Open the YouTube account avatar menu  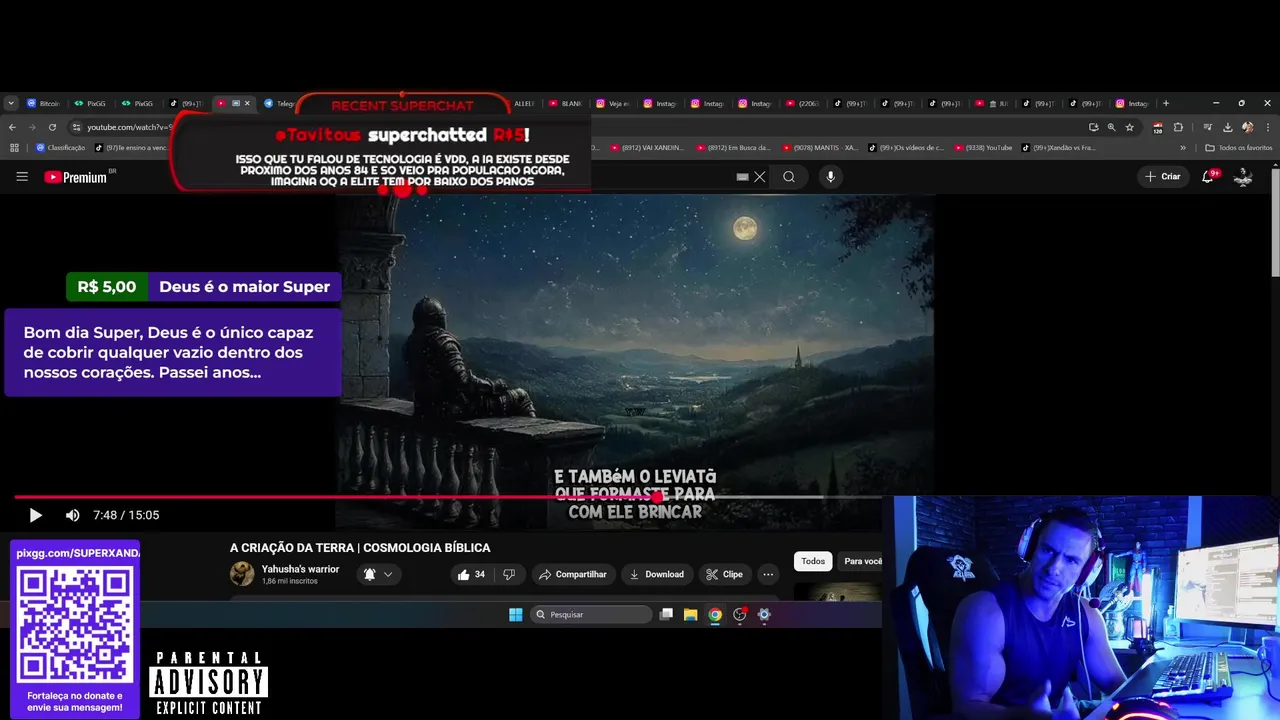pyautogui.click(x=1243, y=177)
